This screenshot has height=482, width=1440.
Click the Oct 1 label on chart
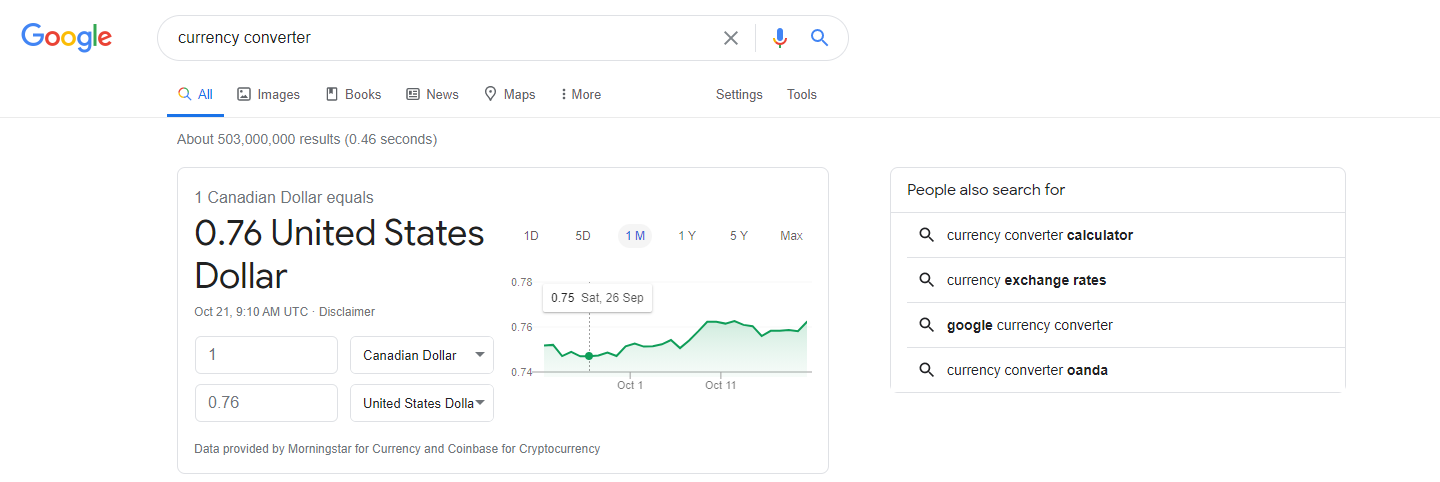[x=630, y=385]
